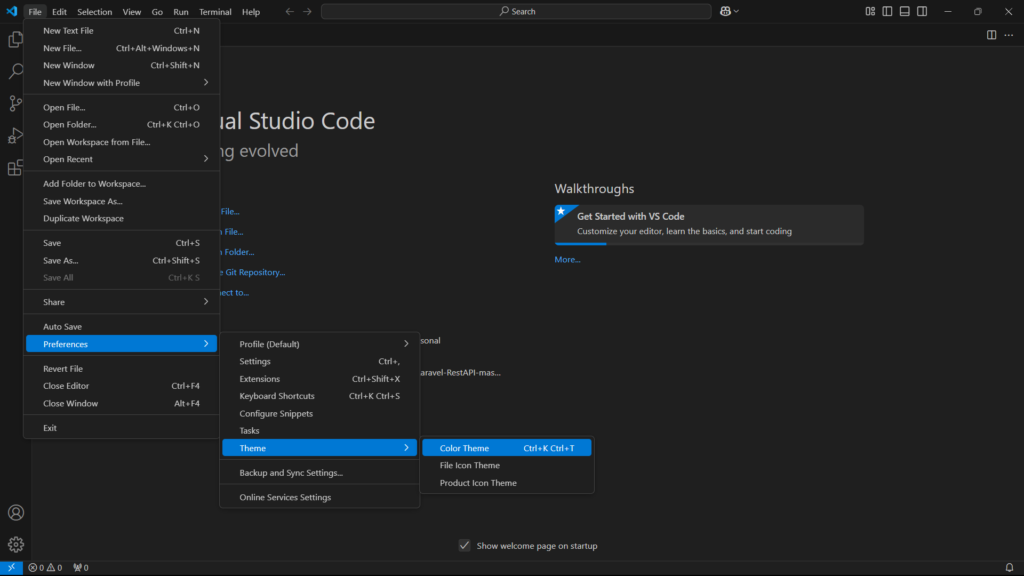Open the Edit menu
Screen dimensions: 1024x576
pyautogui.click(x=59, y=12)
